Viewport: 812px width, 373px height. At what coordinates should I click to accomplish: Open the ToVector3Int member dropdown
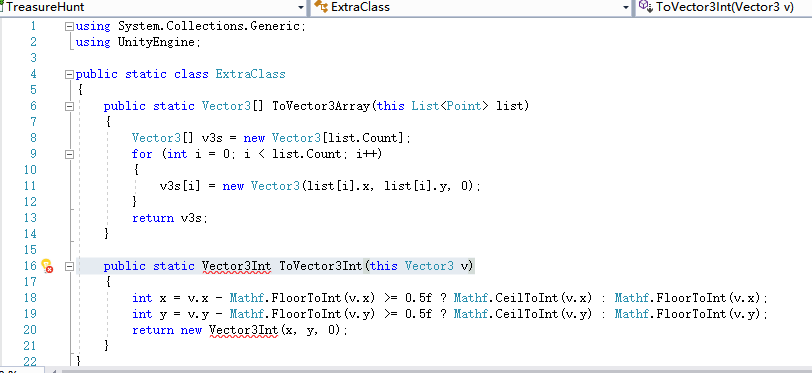pyautogui.click(x=724, y=7)
